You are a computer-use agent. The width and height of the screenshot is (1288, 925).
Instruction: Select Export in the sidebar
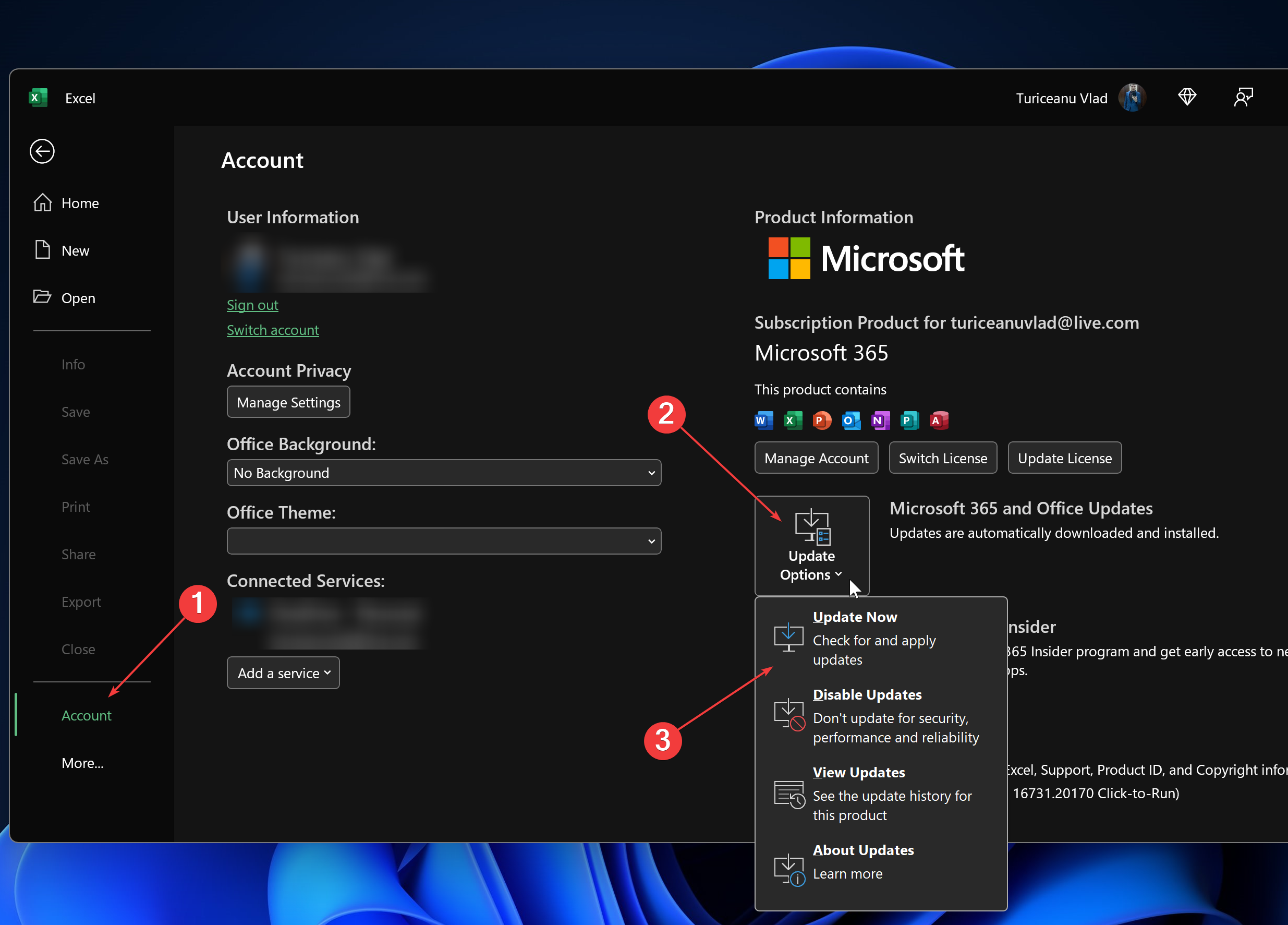81,602
